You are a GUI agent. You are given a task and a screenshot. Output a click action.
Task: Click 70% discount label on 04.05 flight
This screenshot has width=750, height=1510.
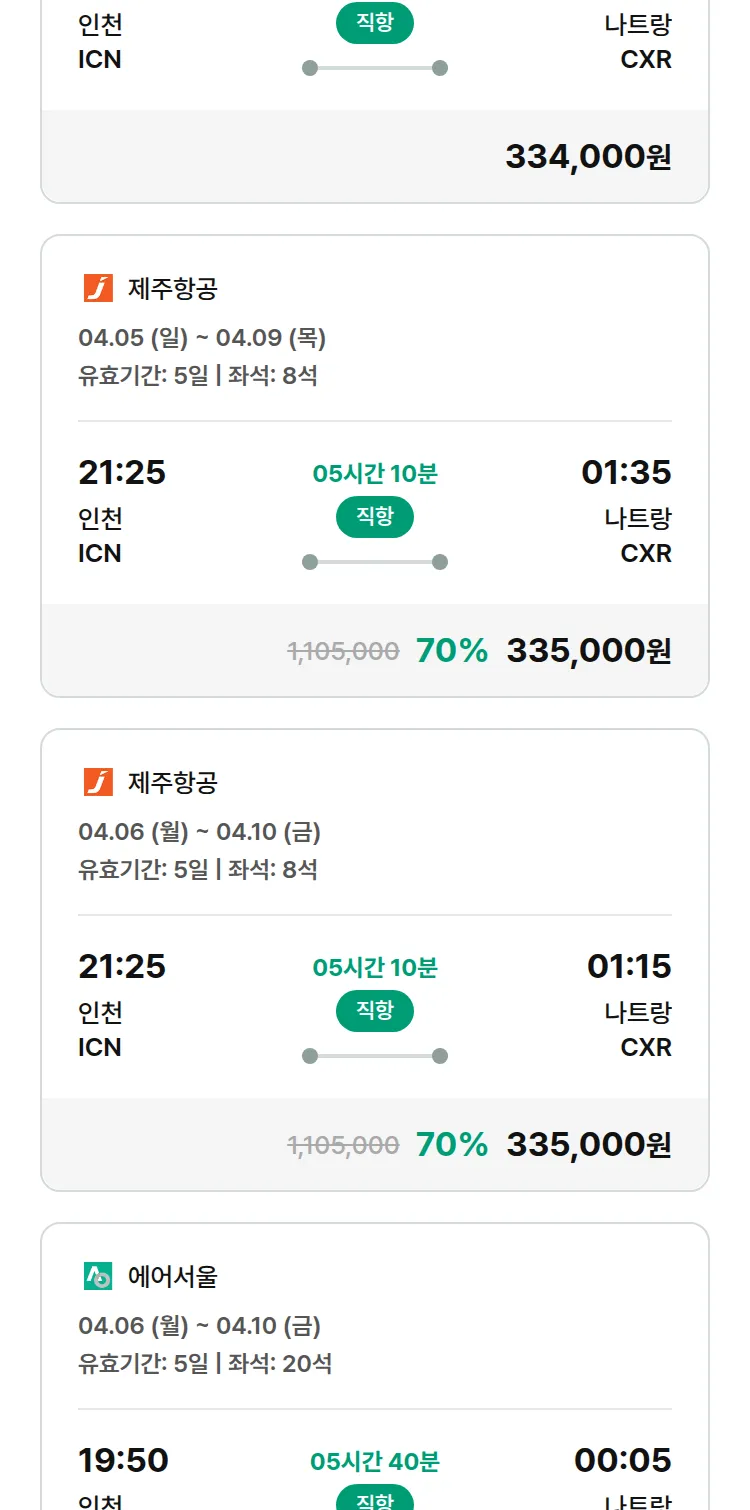coord(452,651)
